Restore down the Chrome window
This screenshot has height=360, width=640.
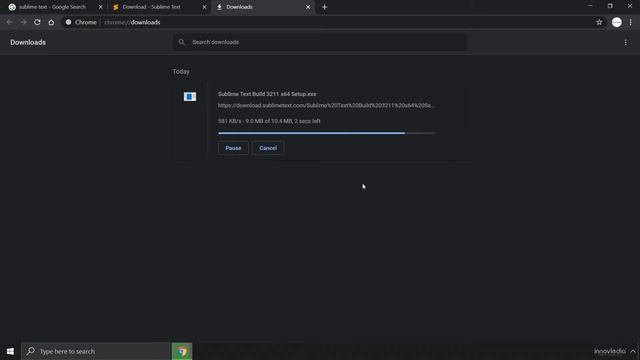click(x=610, y=6)
